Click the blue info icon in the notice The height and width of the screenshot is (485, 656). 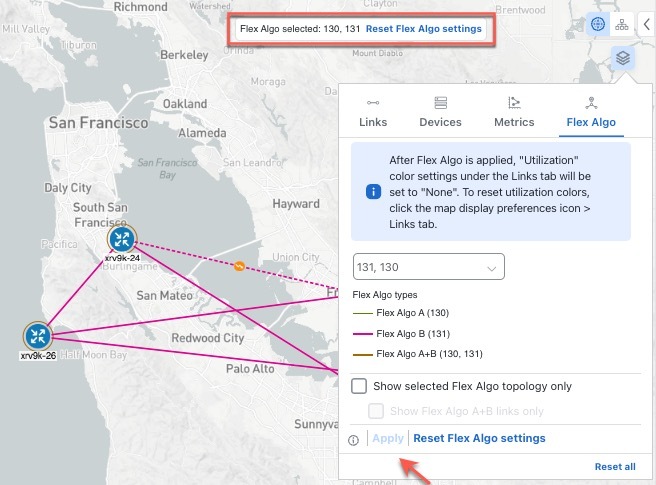[x=374, y=191]
